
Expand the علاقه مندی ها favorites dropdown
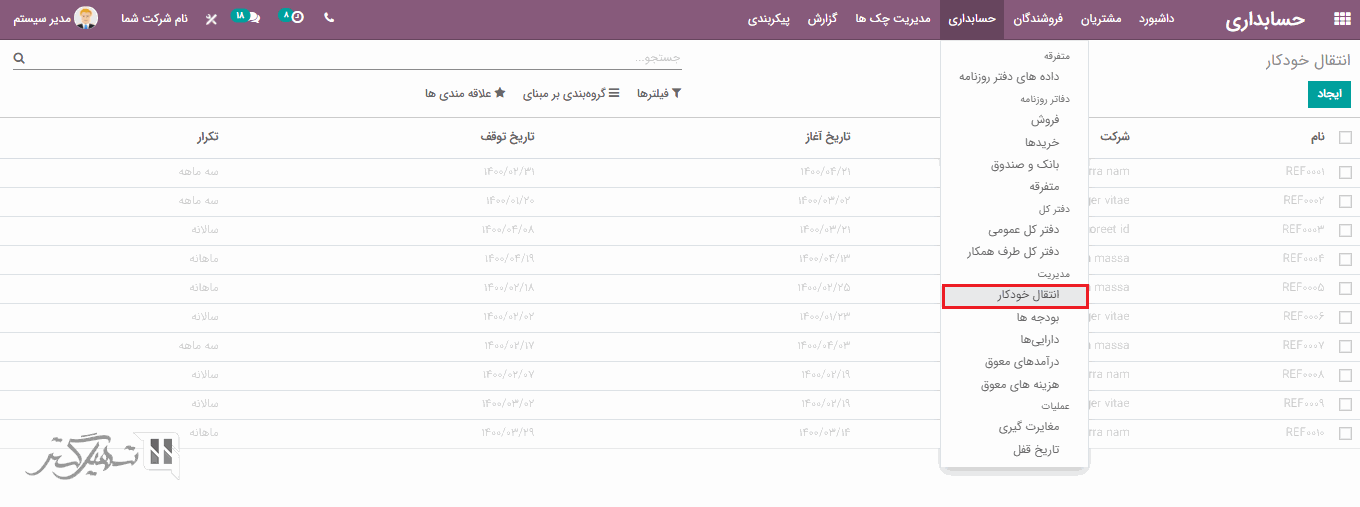(465, 93)
